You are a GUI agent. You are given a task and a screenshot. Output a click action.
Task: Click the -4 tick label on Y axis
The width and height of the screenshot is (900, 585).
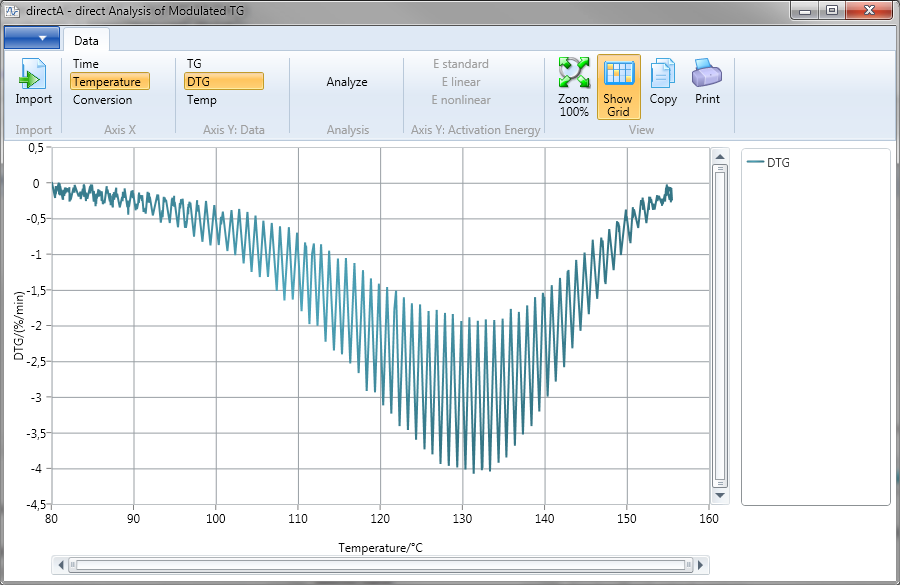36,468
